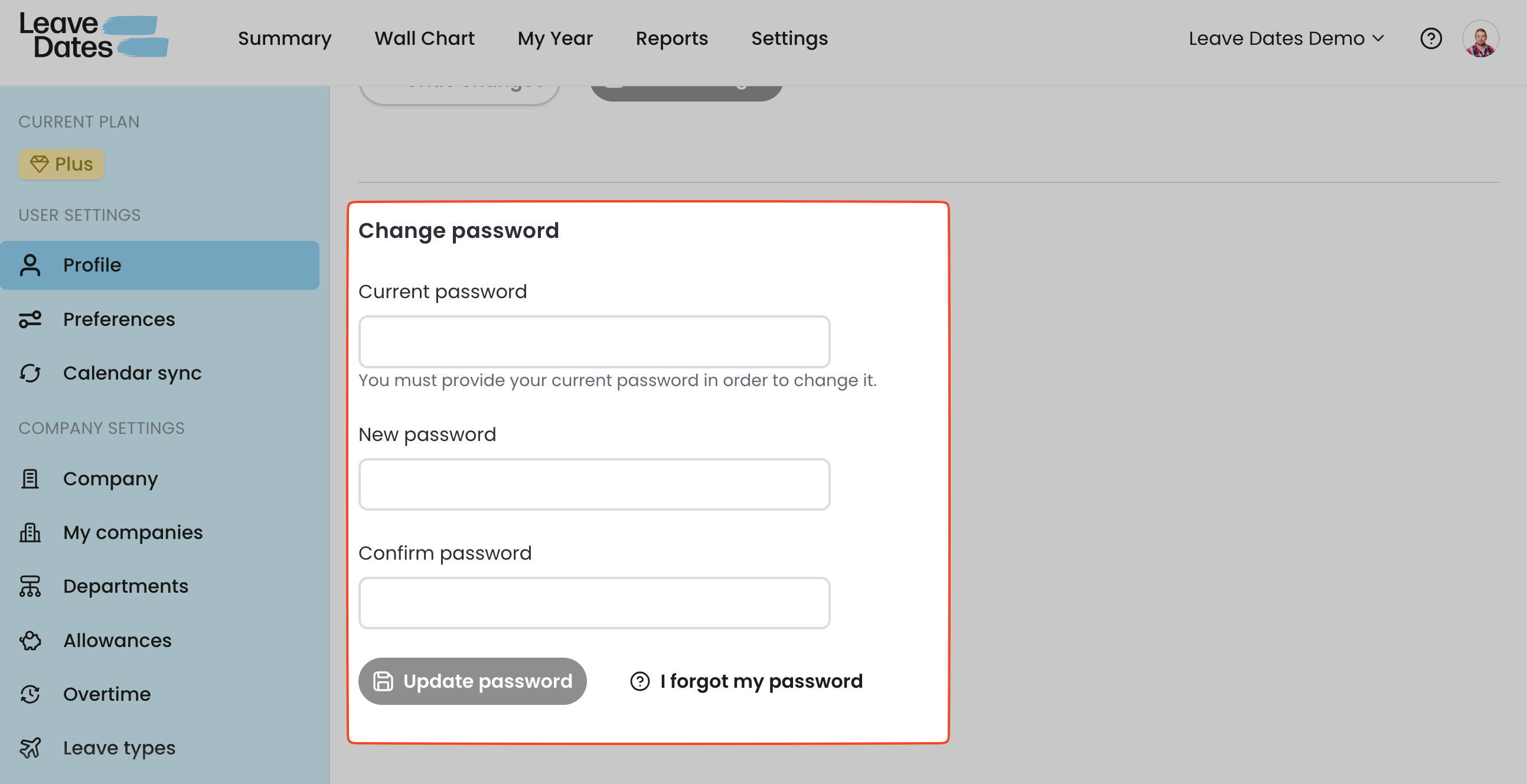
Task: Open Preferences via its sliders icon
Action: 30,319
